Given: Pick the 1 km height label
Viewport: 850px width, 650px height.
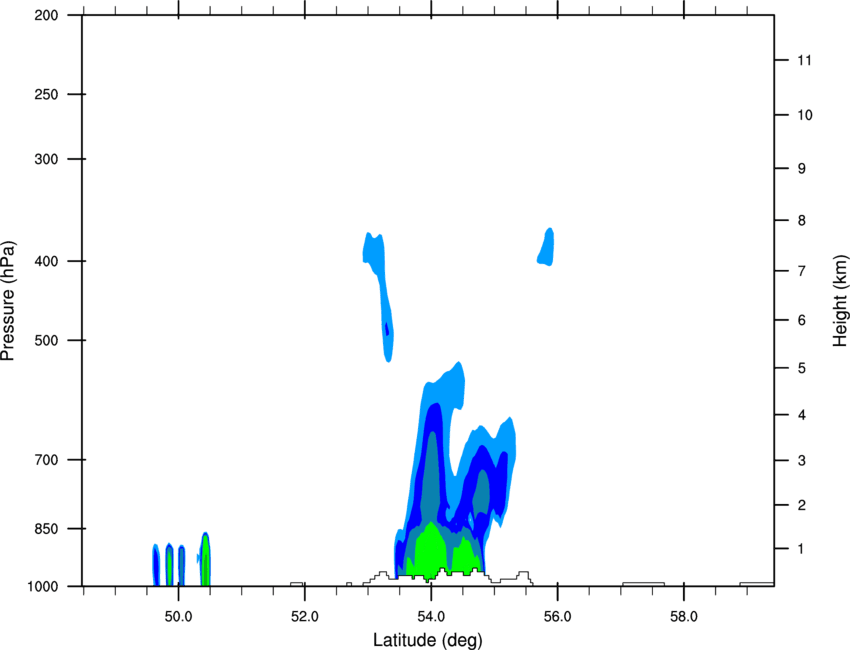Looking at the screenshot, I should (x=801, y=549).
